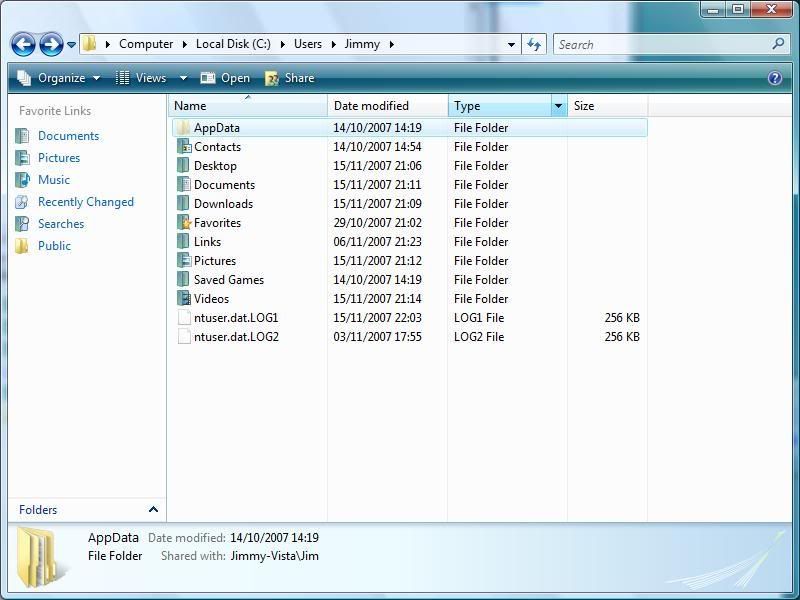Screen dimensions: 800x600
Task: Sort by the Type column header
Action: (x=500, y=106)
